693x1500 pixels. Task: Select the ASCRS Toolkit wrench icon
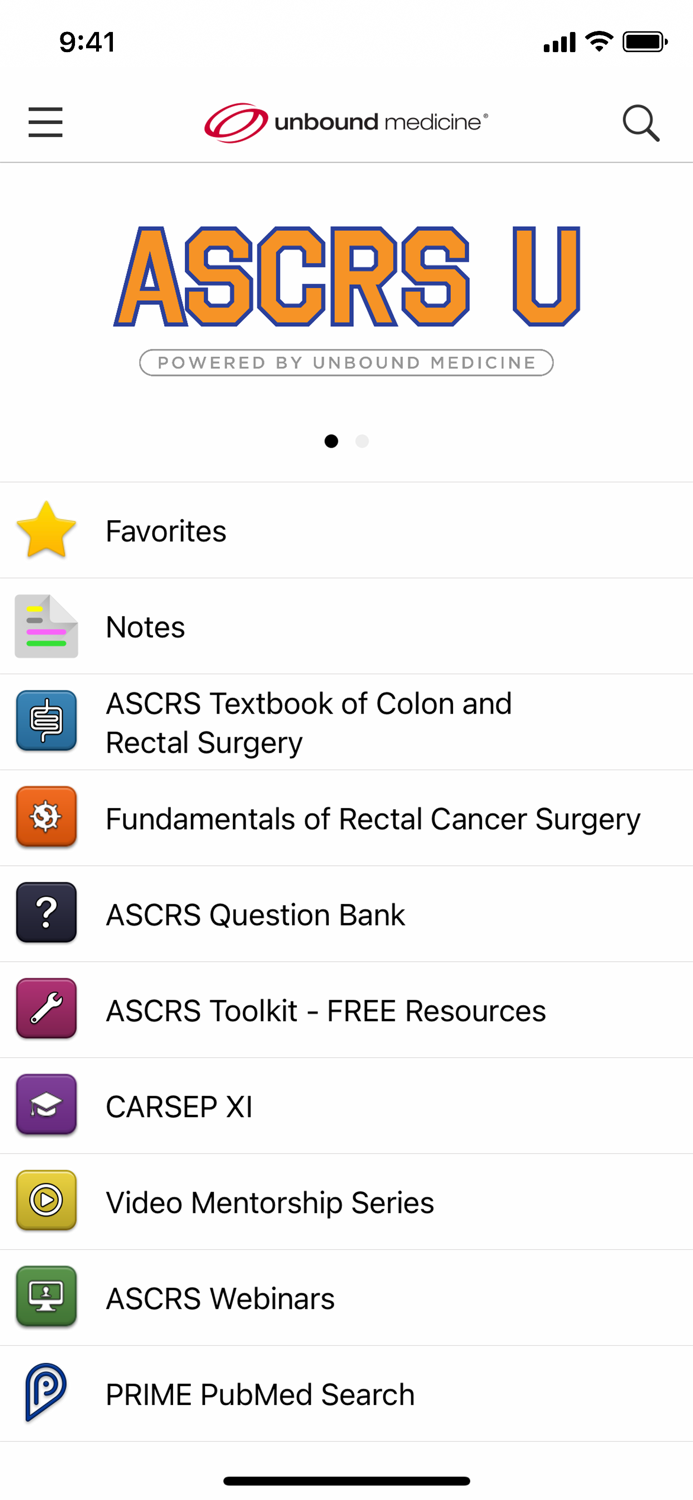[44, 1009]
